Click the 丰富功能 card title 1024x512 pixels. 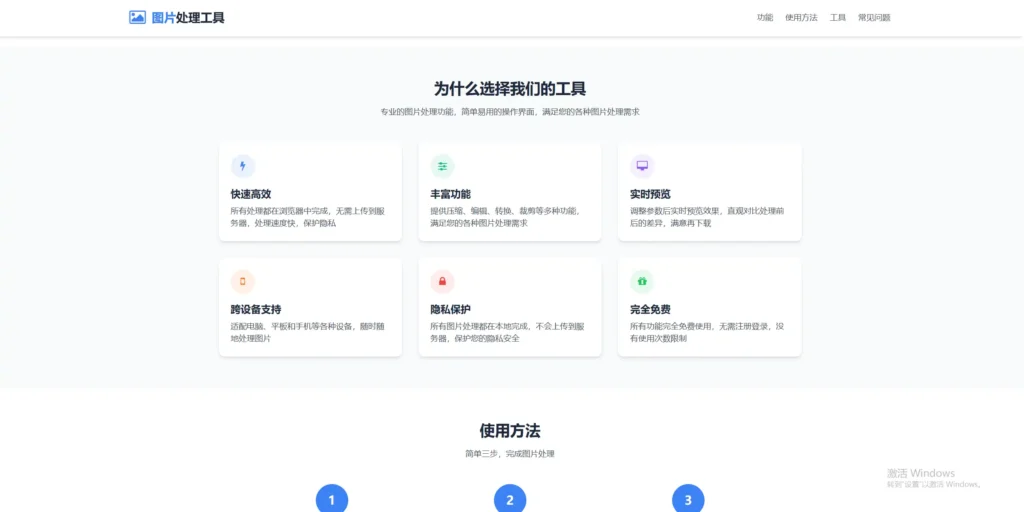pos(451,194)
